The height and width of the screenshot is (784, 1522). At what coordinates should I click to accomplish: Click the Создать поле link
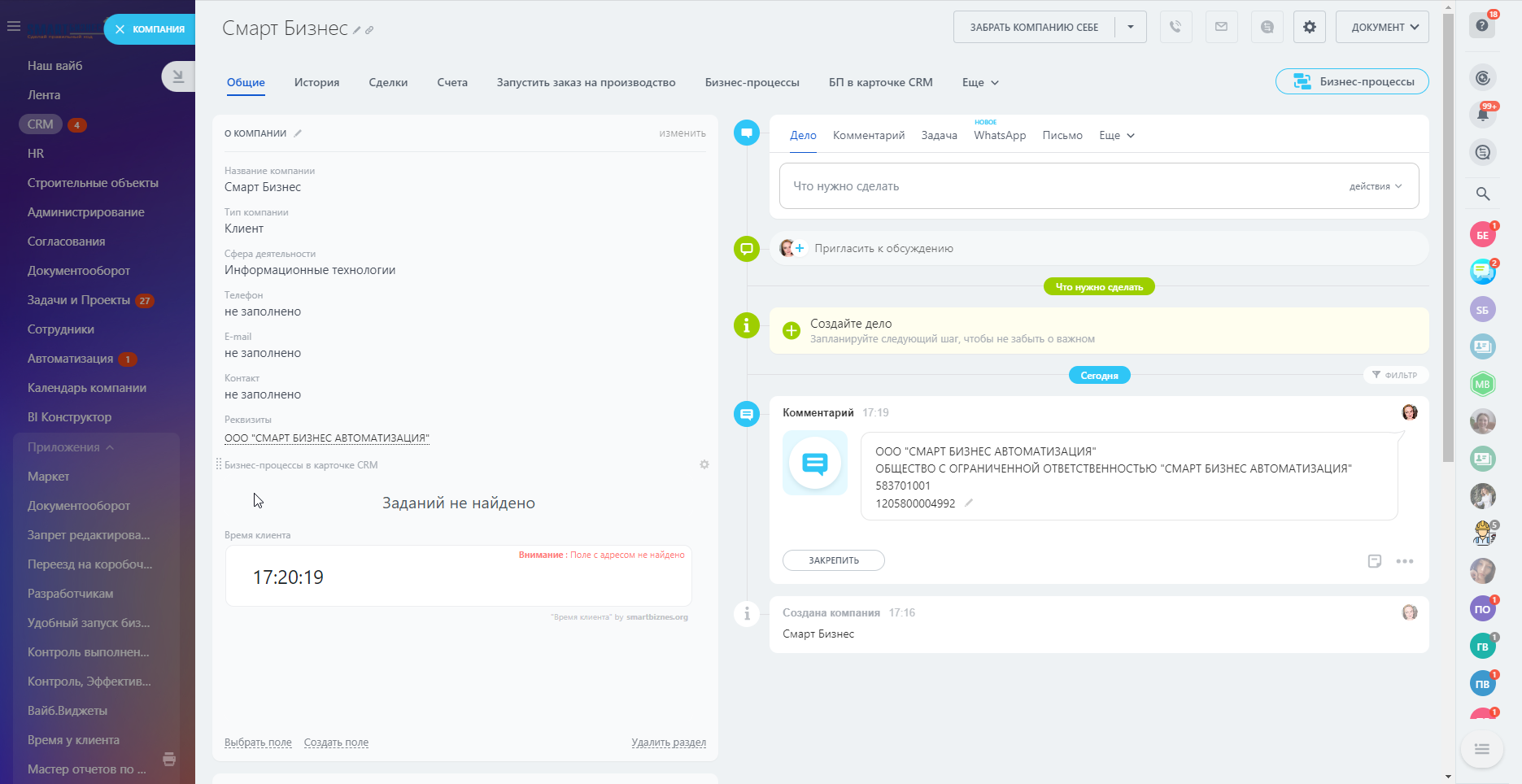tap(336, 743)
